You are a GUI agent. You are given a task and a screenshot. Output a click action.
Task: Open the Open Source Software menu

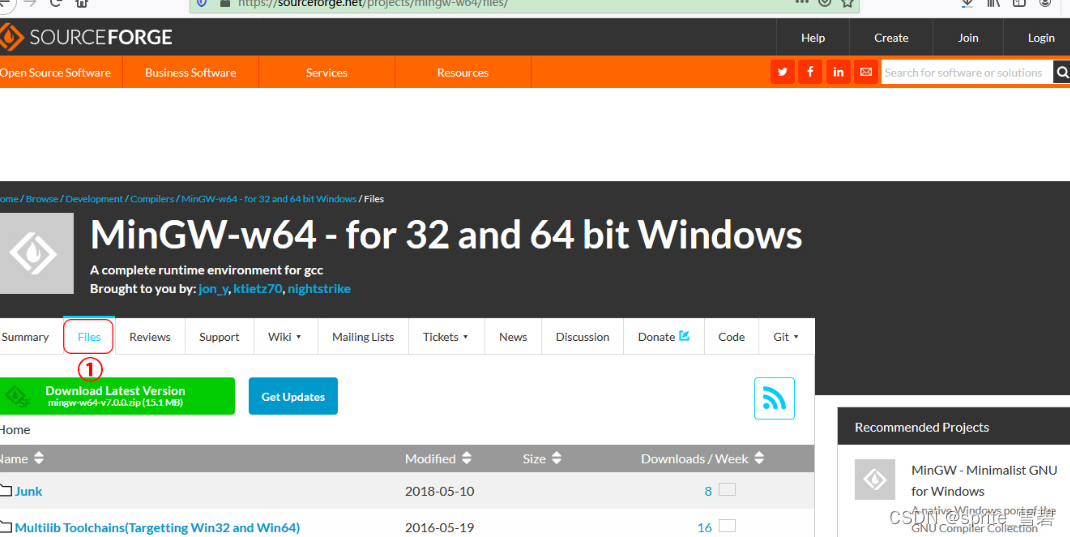point(56,72)
